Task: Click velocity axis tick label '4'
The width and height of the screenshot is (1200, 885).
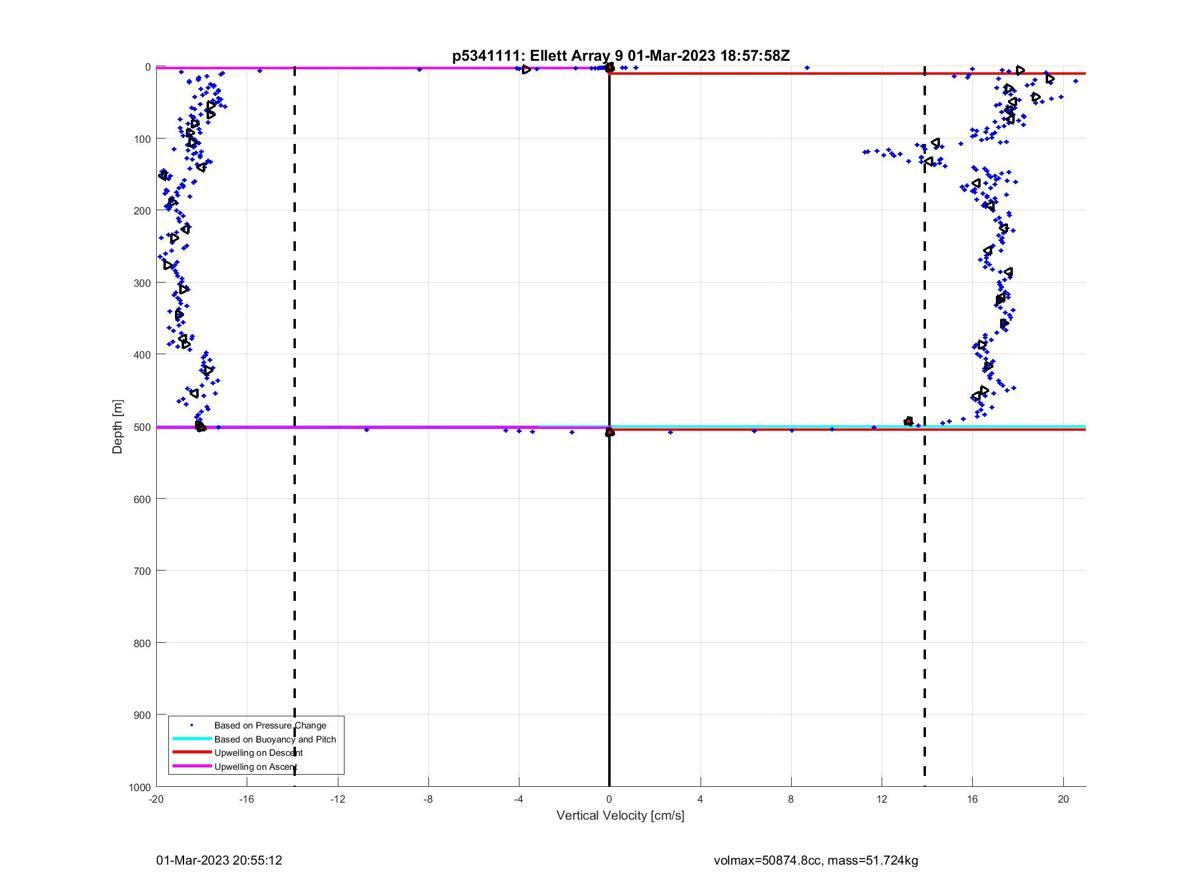Action: point(700,799)
